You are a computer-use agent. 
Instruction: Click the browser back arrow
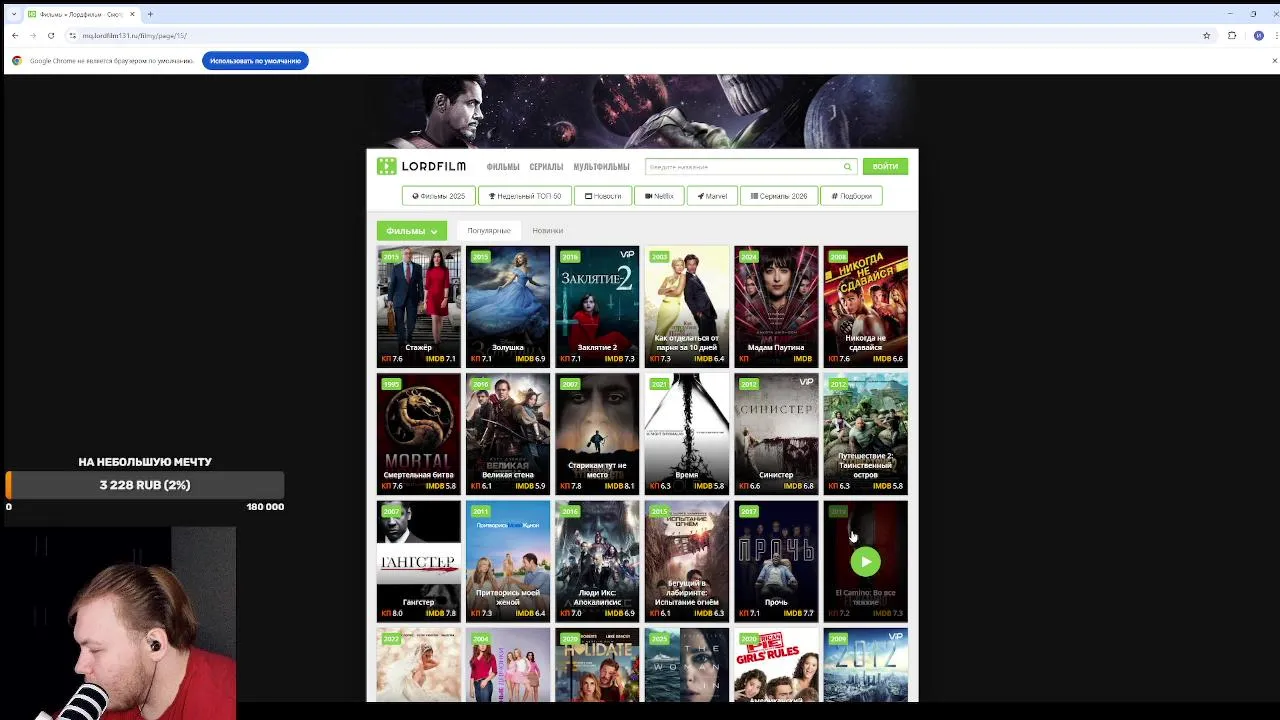click(15, 35)
